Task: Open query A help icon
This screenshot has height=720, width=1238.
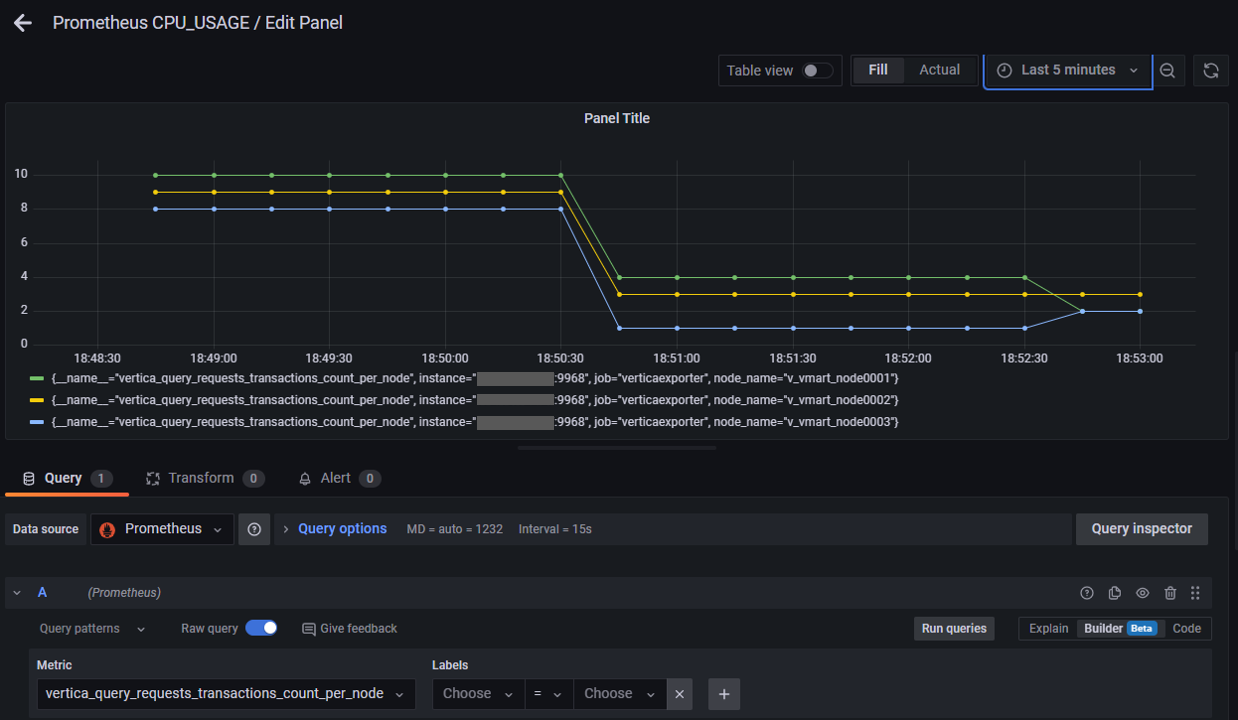Action: point(1087,593)
